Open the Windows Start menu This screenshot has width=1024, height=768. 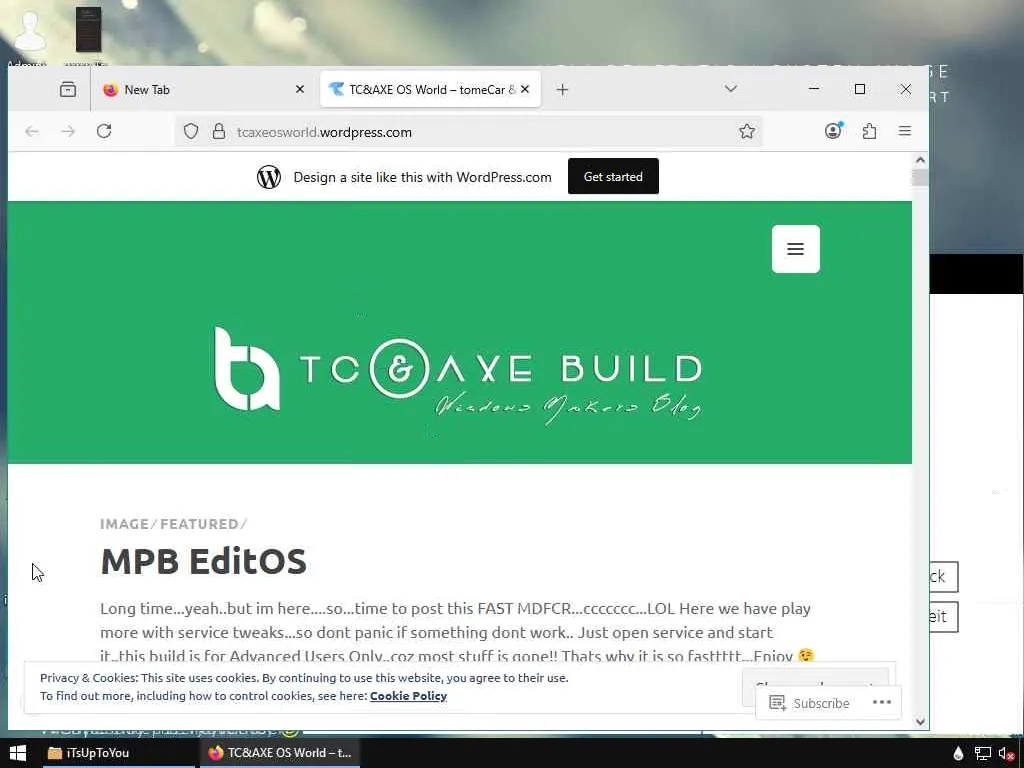click(18, 753)
